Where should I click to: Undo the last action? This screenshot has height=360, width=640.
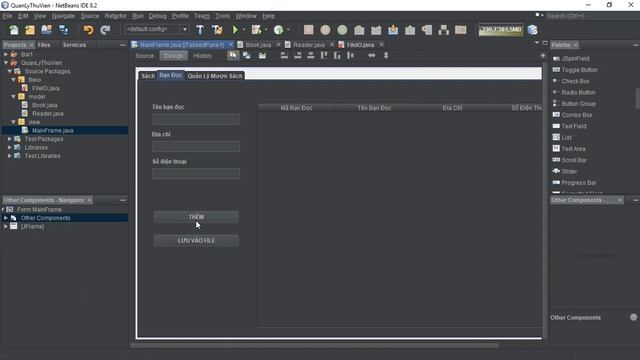tap(88, 30)
